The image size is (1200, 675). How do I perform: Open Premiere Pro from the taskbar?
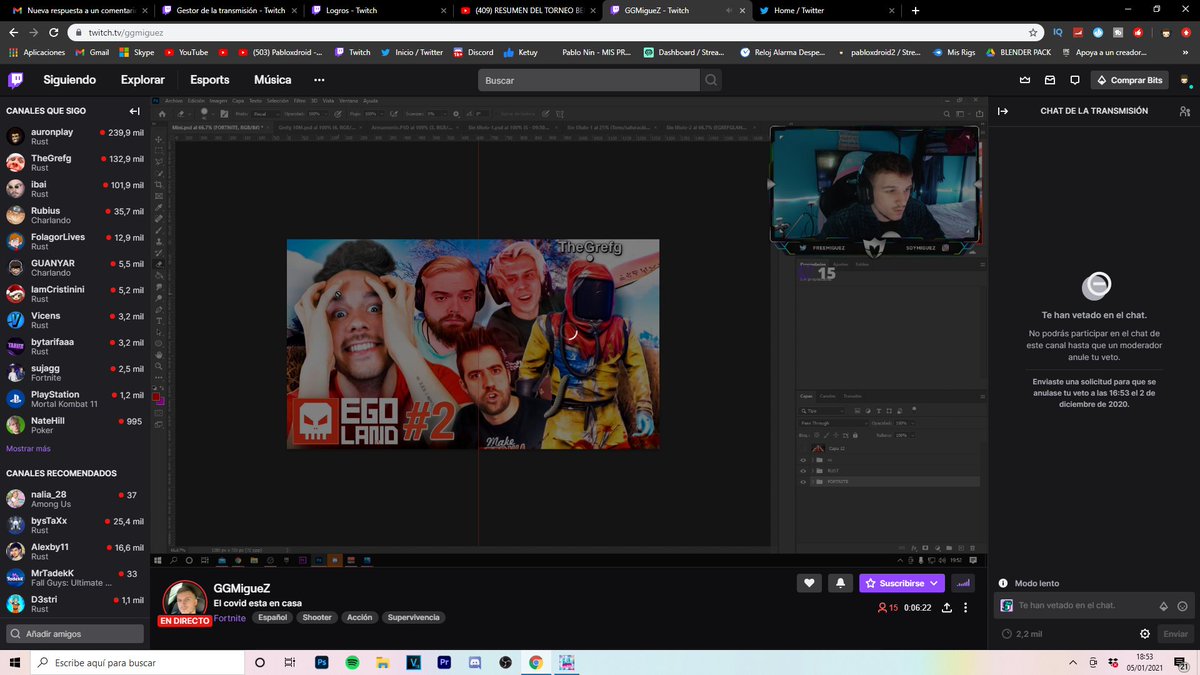(444, 662)
